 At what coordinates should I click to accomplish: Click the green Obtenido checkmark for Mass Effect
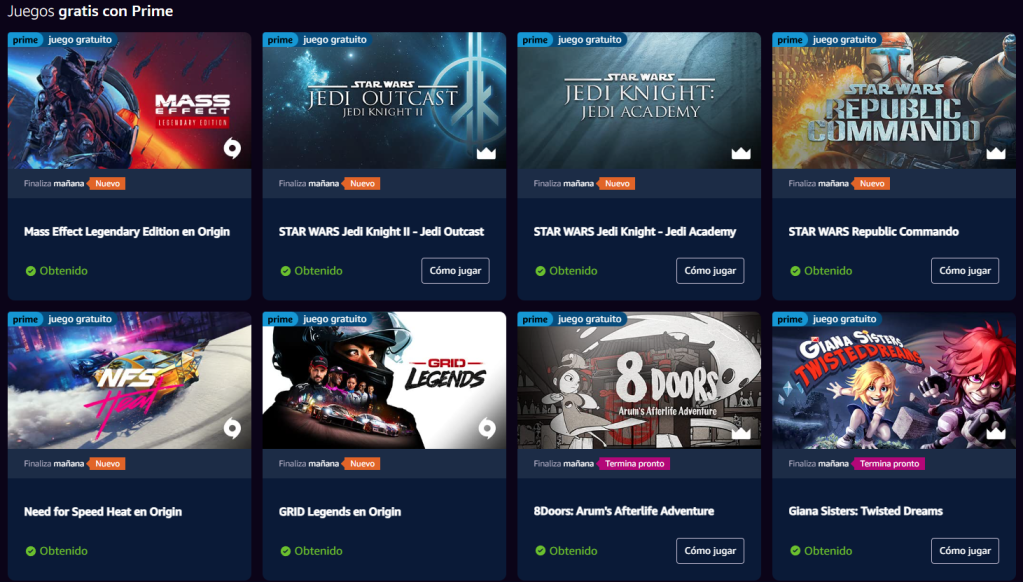31,271
